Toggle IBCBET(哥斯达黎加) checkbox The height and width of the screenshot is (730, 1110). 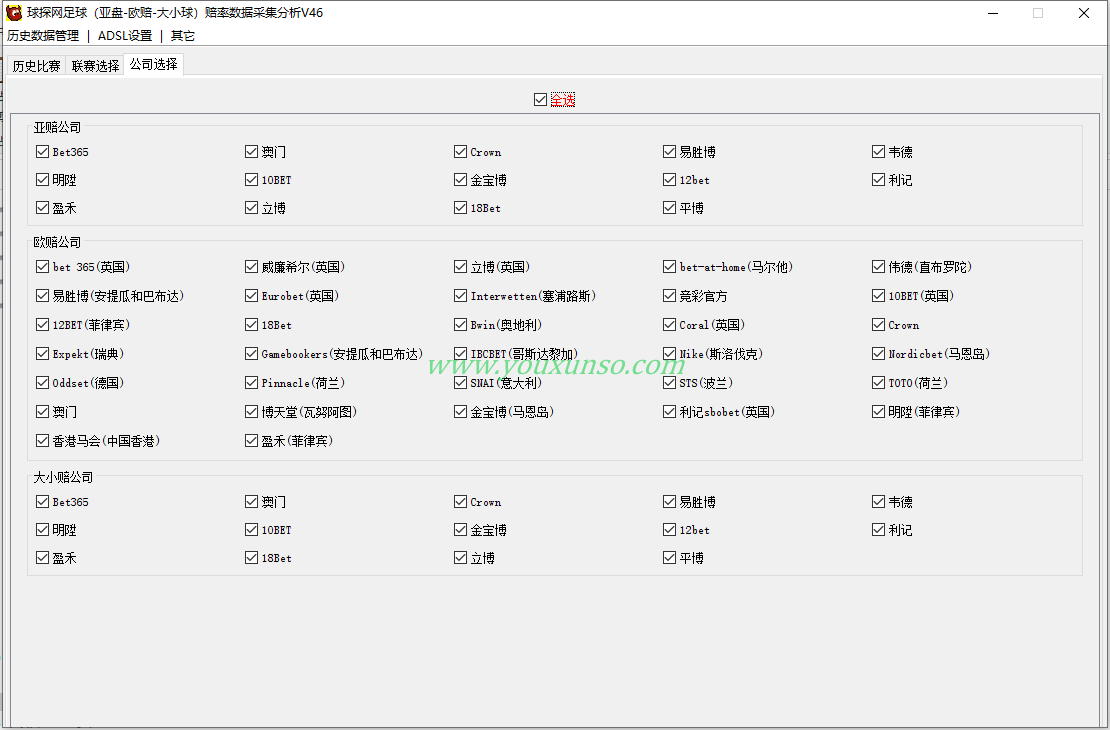[460, 353]
